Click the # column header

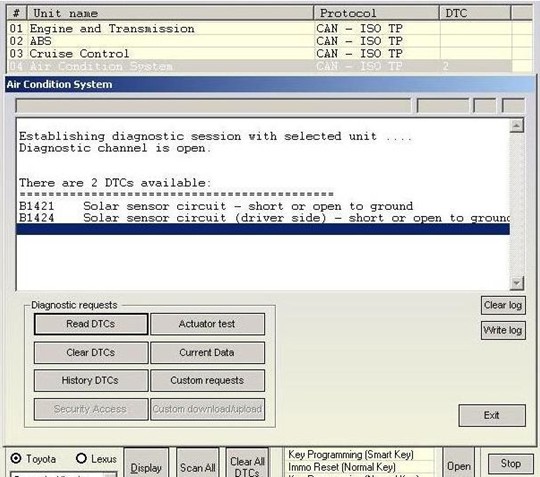17,13
